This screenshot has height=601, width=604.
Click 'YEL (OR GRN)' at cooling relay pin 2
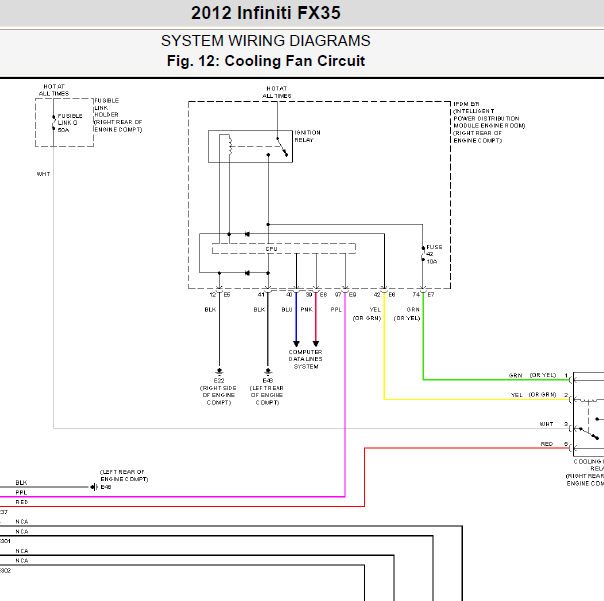[x=534, y=395]
